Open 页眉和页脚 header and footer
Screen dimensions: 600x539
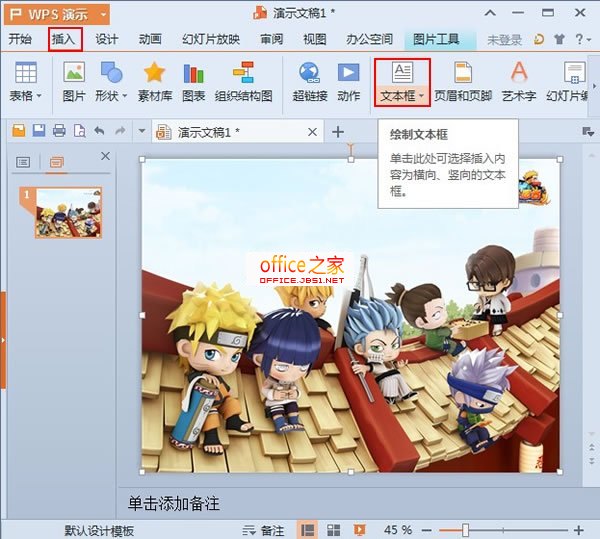coord(463,73)
